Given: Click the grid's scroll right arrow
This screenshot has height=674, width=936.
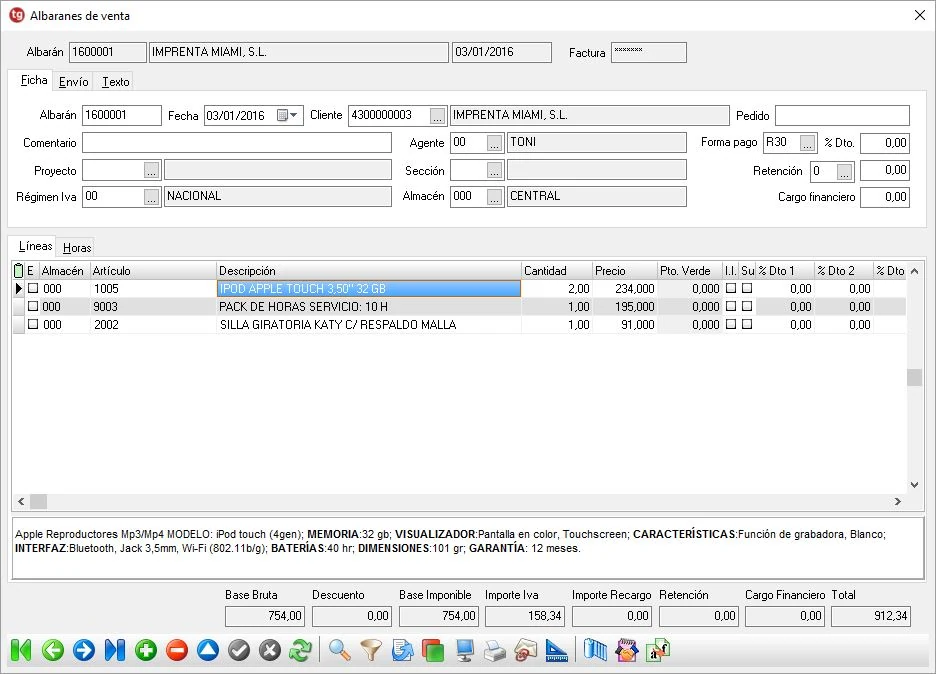Looking at the screenshot, I should click(898, 501).
